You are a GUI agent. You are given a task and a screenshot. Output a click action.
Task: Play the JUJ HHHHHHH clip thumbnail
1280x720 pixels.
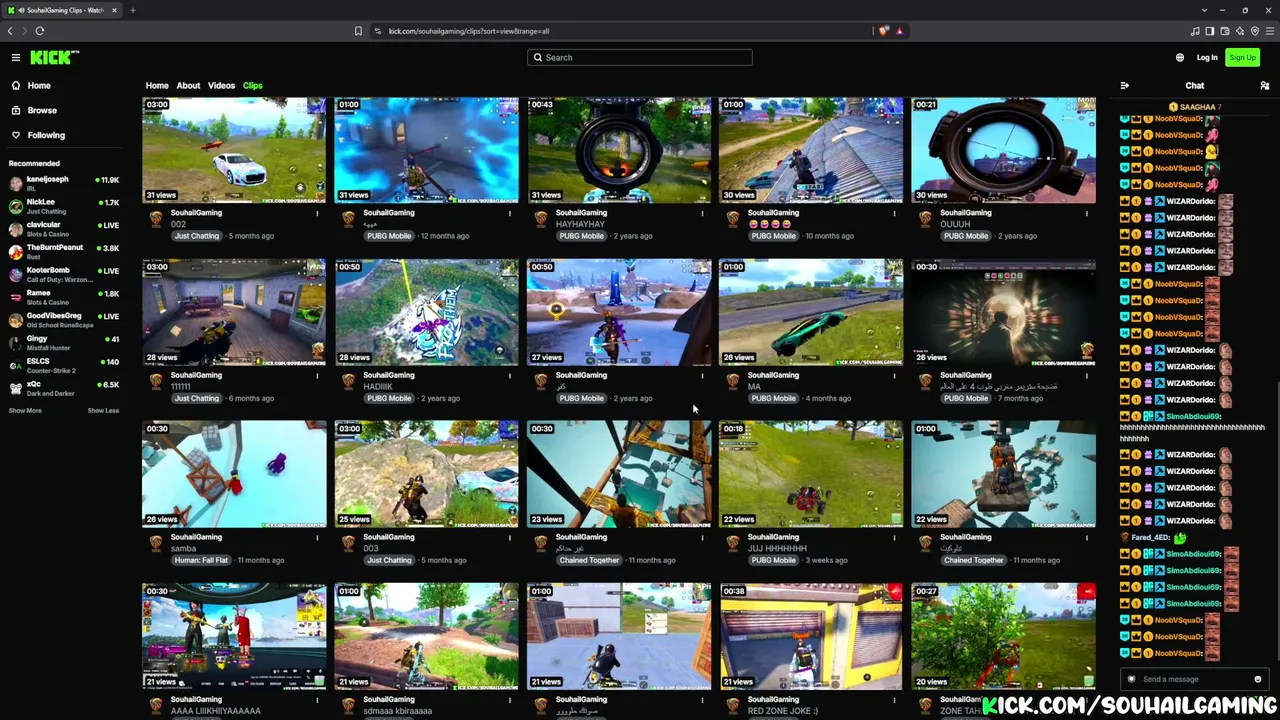(x=811, y=474)
